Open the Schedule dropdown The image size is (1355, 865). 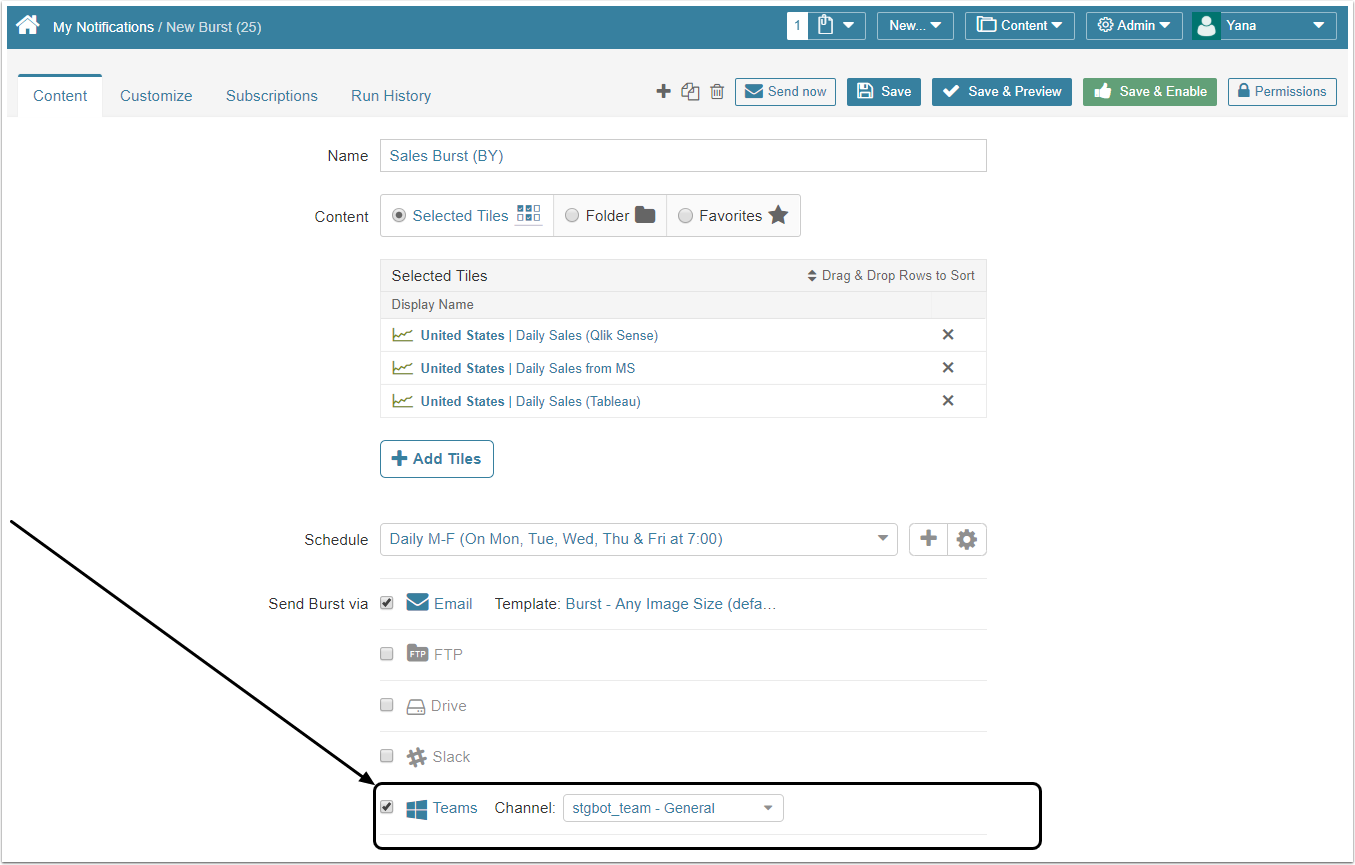click(x=639, y=539)
